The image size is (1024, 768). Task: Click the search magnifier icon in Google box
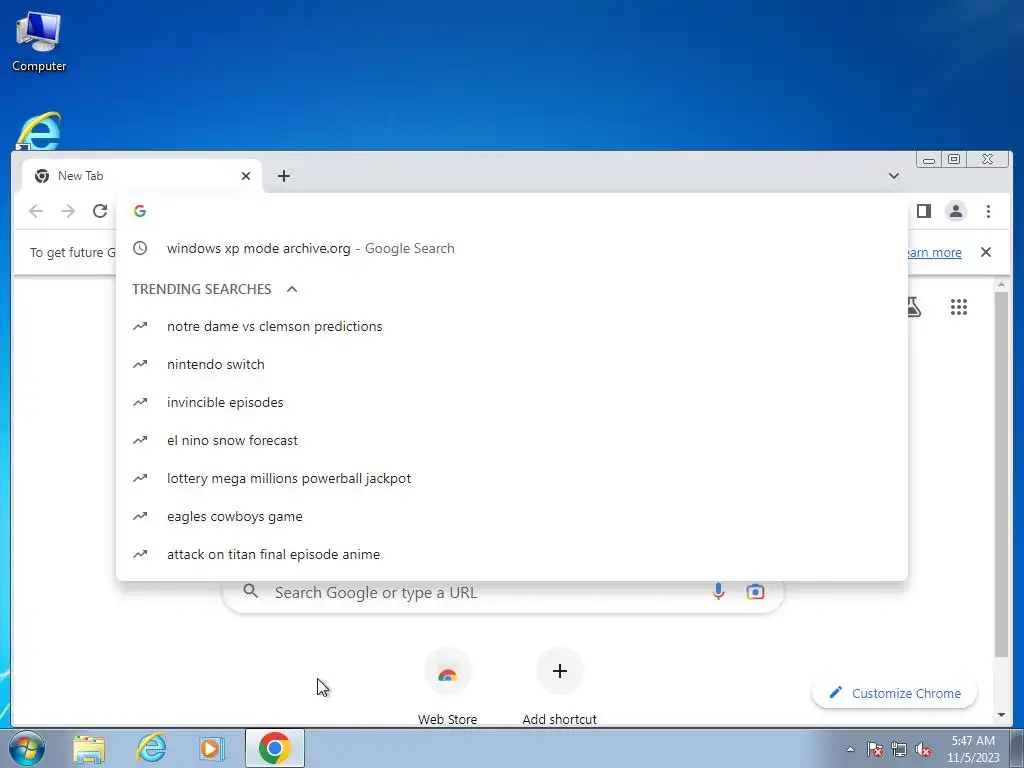(250, 592)
